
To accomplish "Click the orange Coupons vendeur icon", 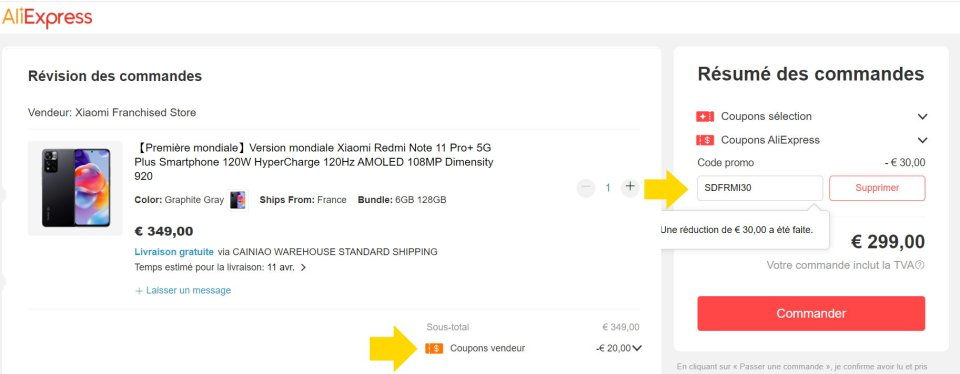I will 434,348.
